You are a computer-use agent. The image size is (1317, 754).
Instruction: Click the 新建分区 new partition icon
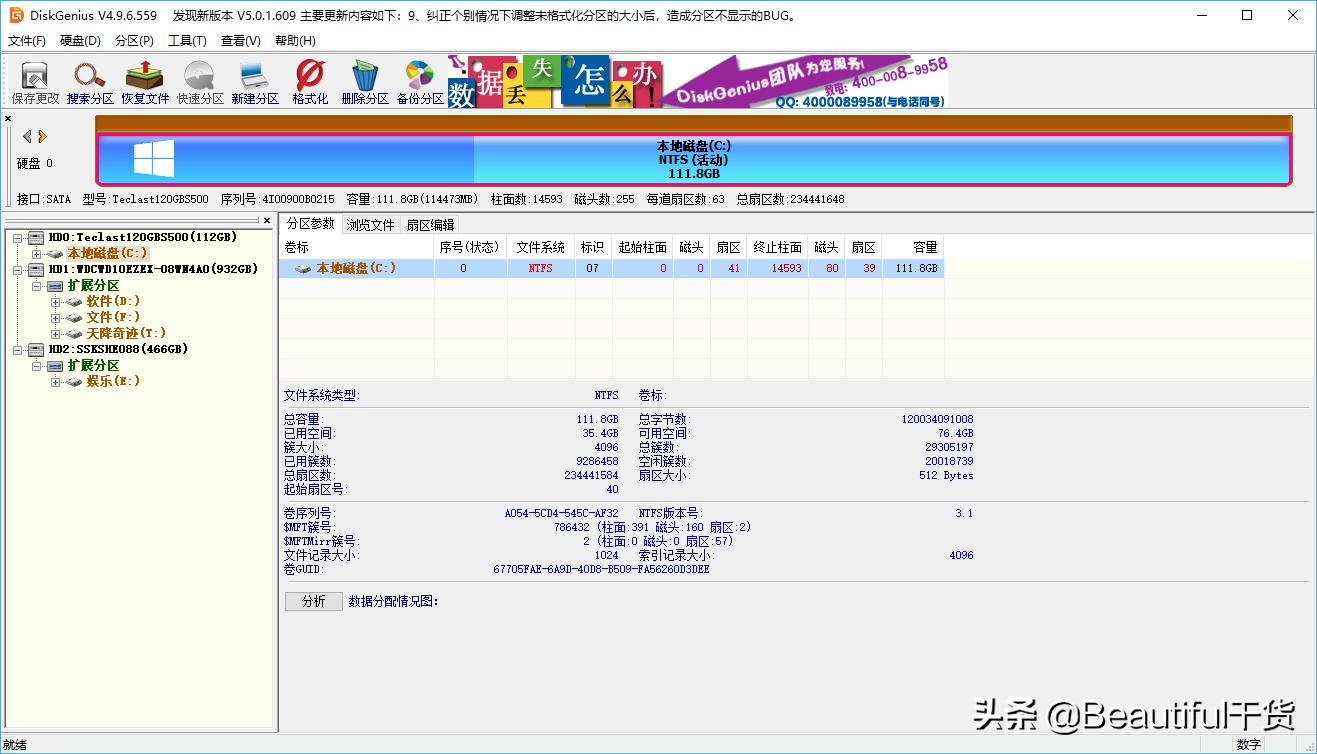[x=253, y=80]
